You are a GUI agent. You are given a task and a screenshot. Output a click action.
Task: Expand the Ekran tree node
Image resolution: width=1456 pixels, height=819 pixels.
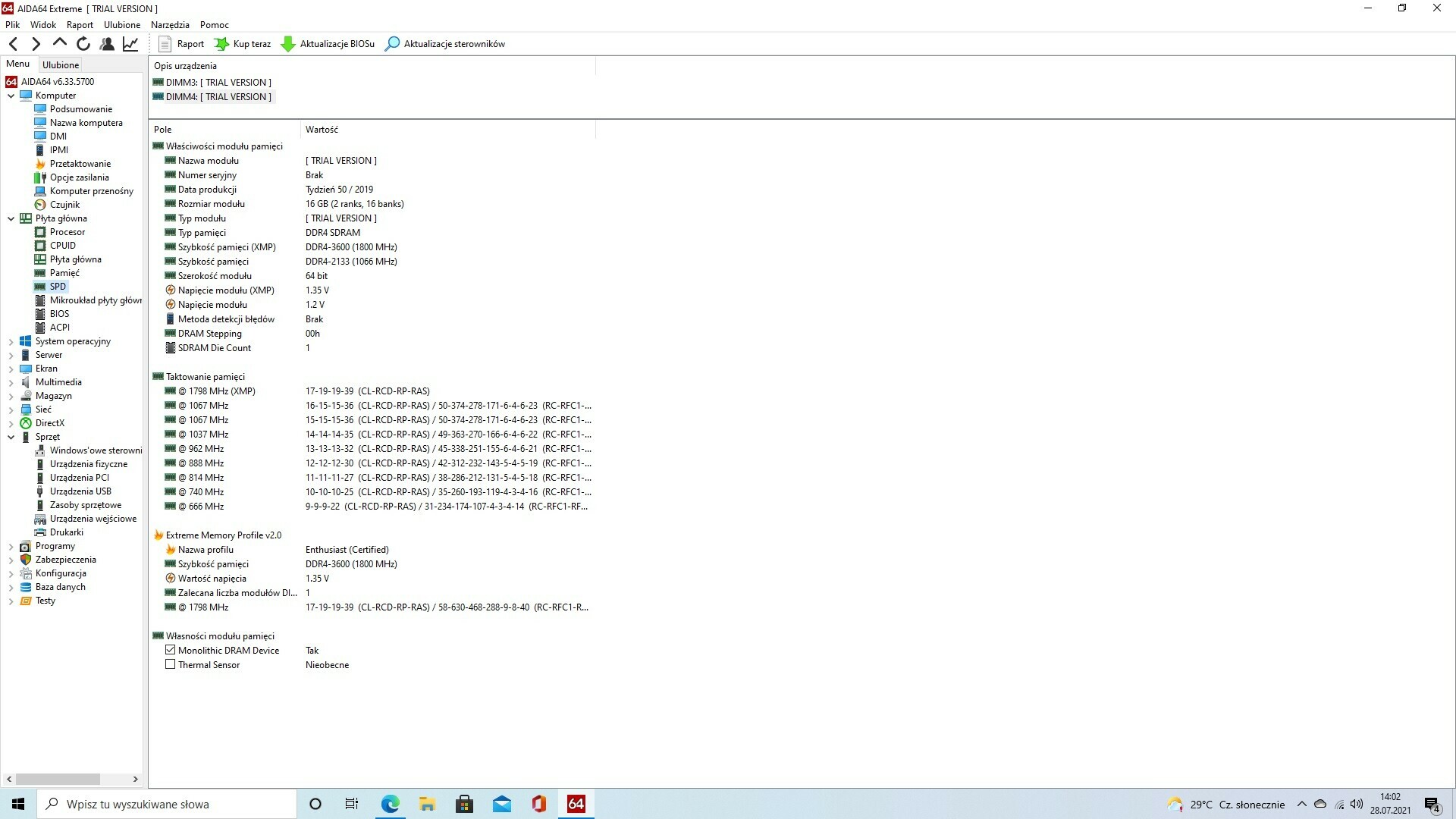coord(11,369)
